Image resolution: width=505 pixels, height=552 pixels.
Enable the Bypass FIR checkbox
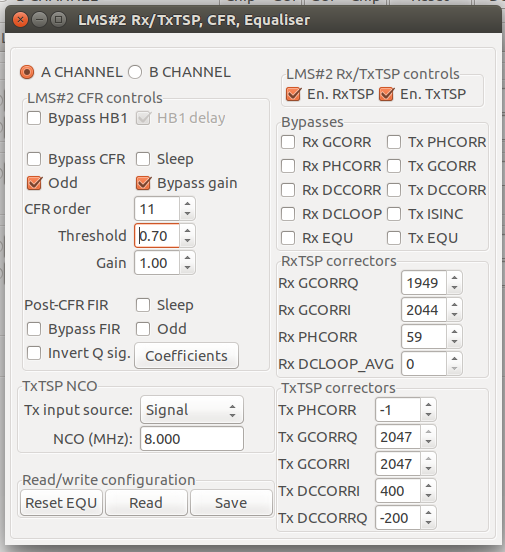click(34, 329)
